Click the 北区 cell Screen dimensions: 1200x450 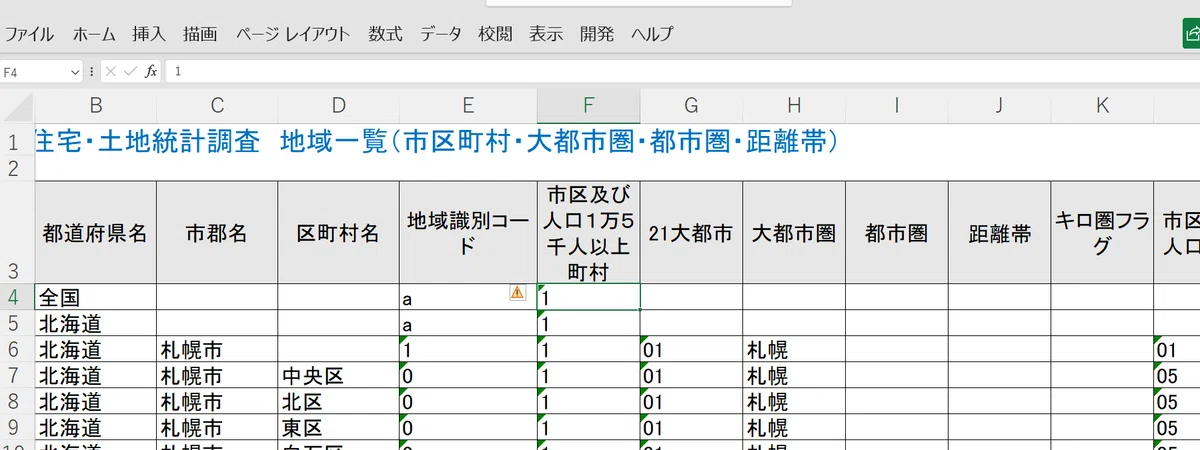[338, 402]
